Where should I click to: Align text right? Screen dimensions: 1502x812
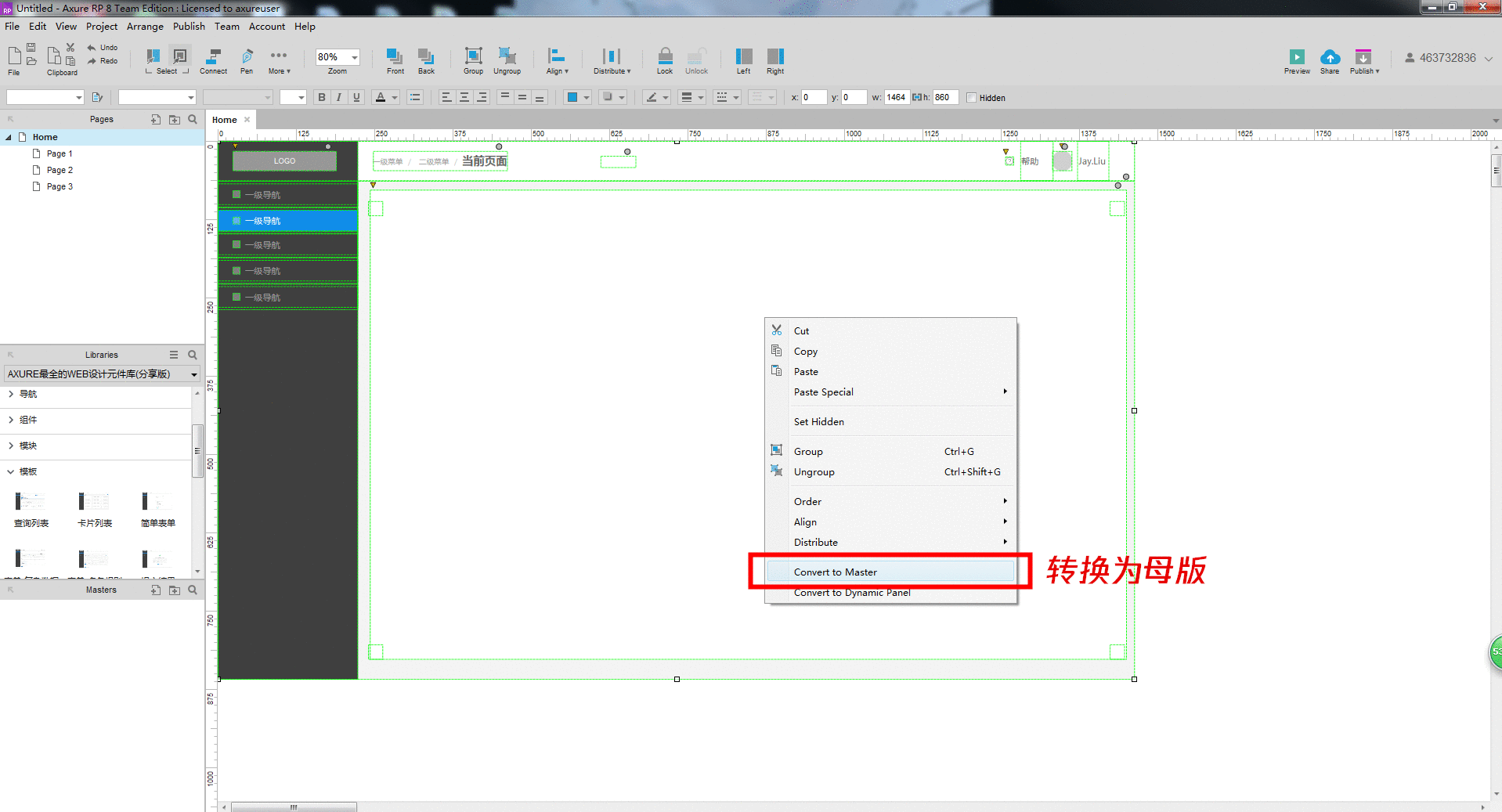482,98
